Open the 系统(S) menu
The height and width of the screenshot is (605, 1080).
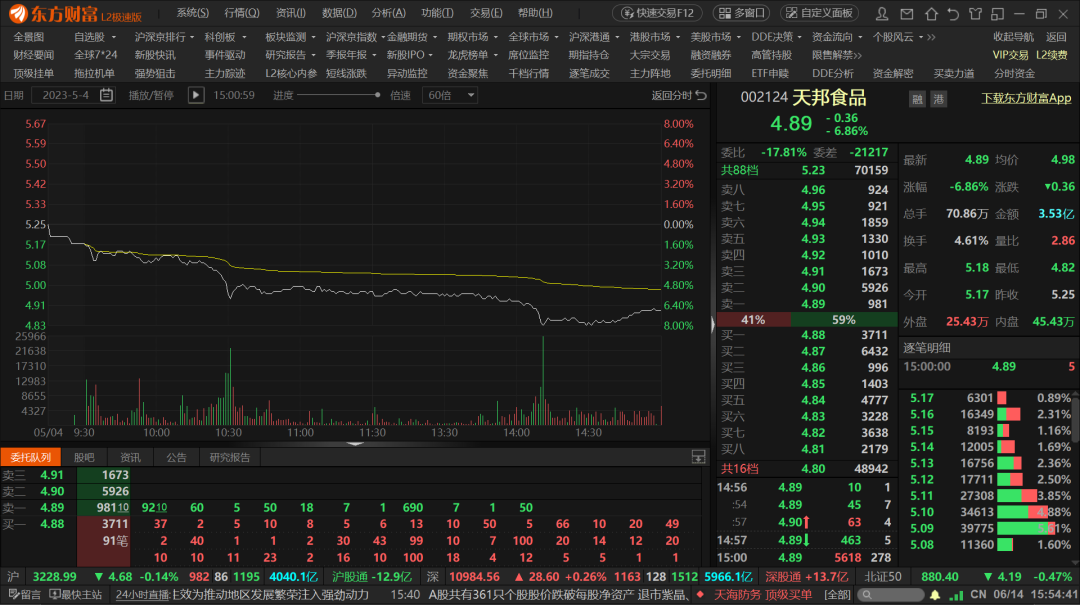[x=192, y=13]
